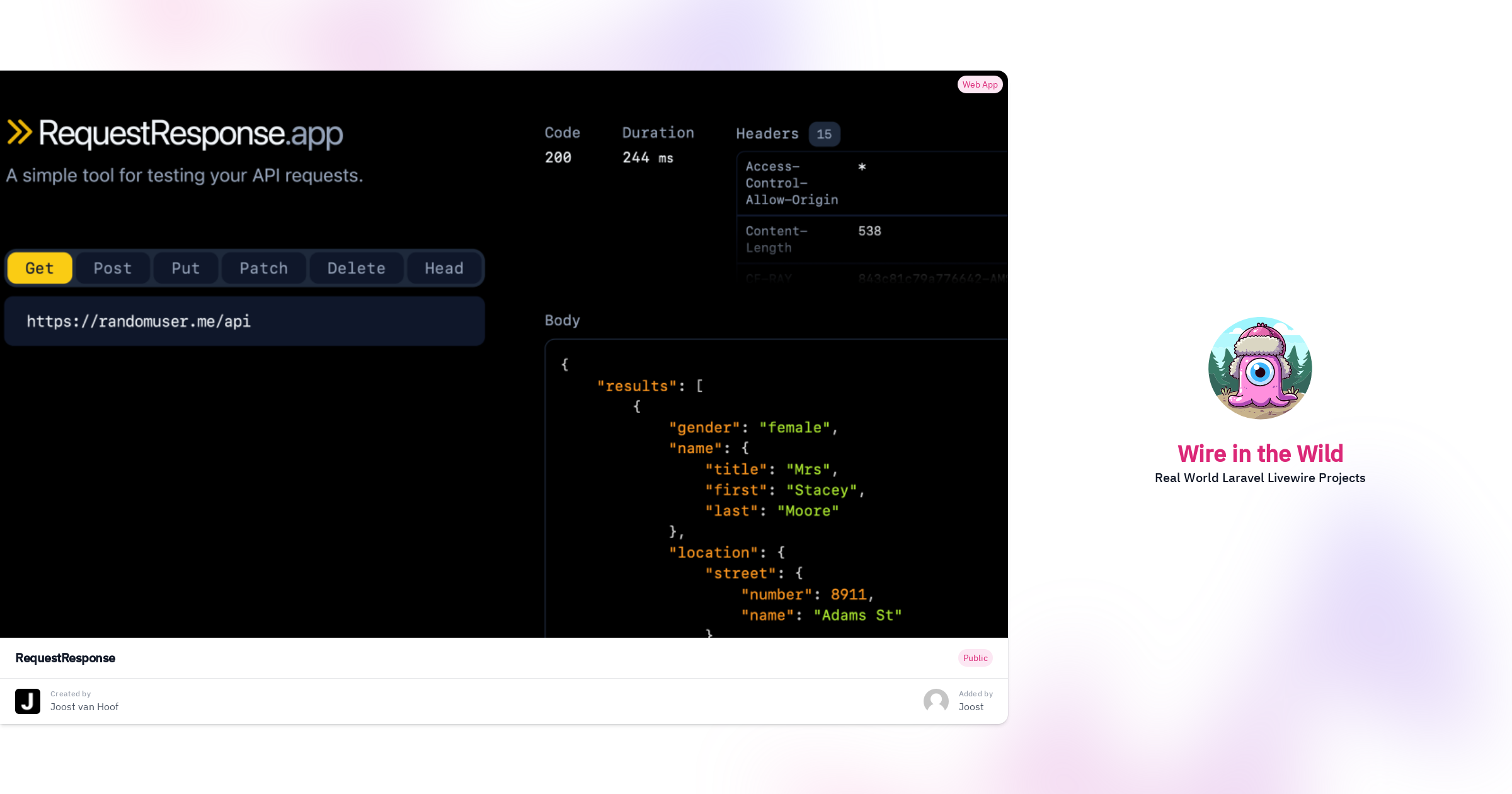
Task: Click the Wire in the Wild mascot logo
Action: click(1260, 368)
